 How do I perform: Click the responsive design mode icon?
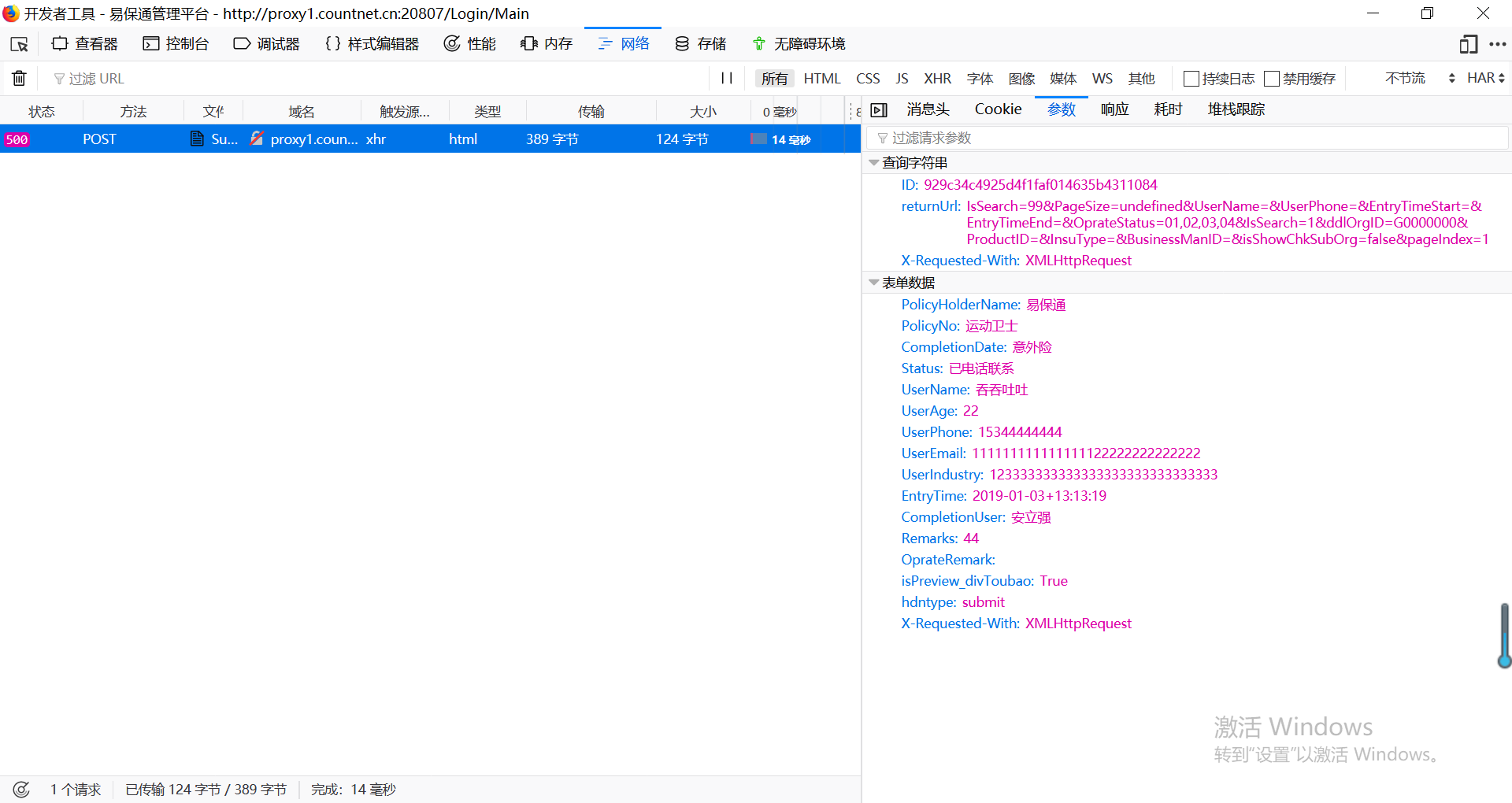tap(1468, 44)
